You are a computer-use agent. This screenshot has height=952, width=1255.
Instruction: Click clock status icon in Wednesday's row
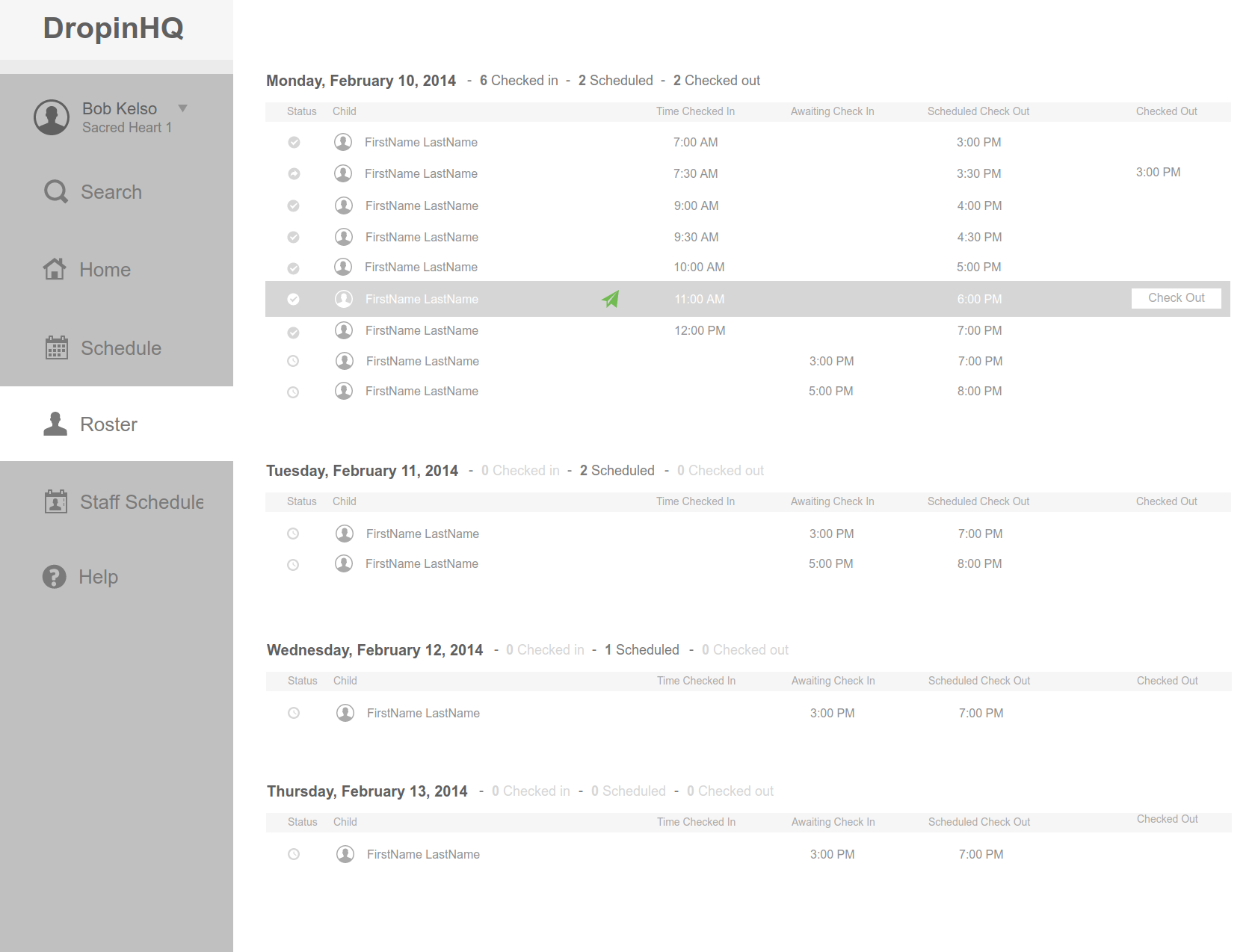tap(294, 713)
